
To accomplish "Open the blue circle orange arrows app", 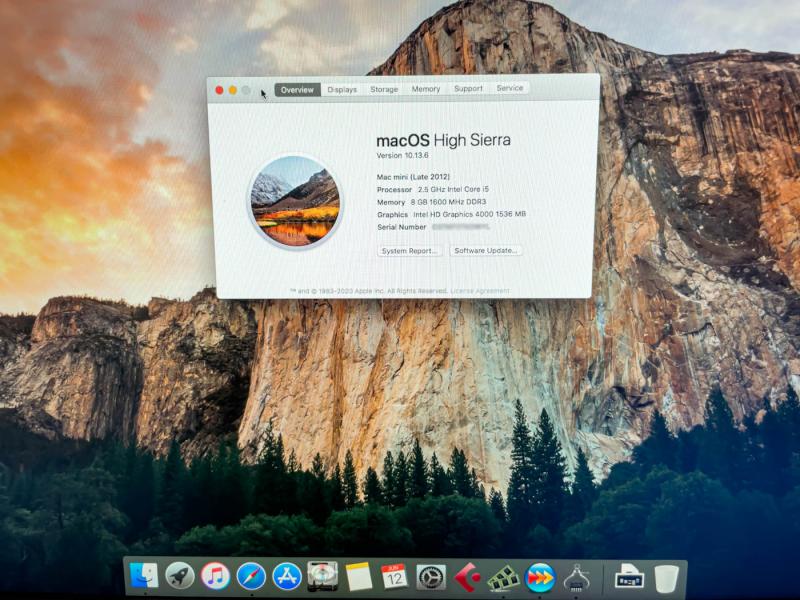I will pyautogui.click(x=540, y=578).
